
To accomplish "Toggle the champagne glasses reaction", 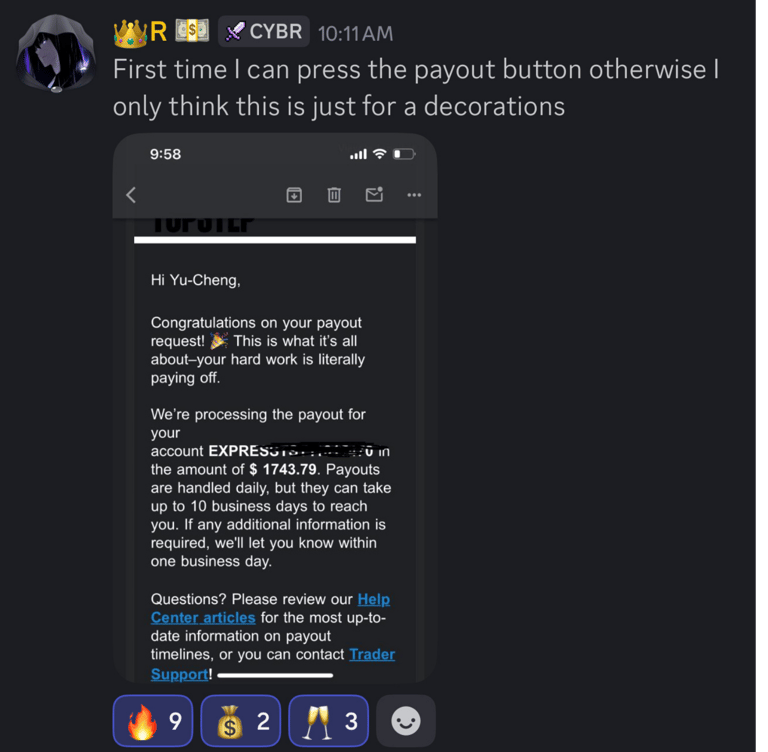I will click(x=329, y=721).
